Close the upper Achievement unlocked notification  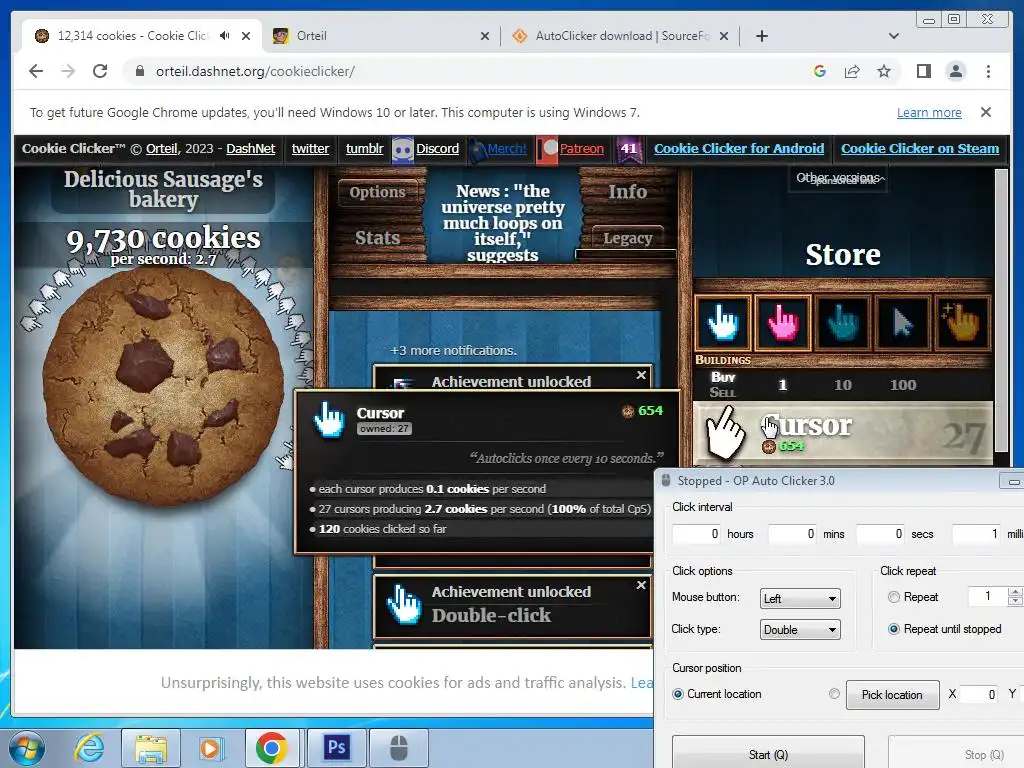641,375
